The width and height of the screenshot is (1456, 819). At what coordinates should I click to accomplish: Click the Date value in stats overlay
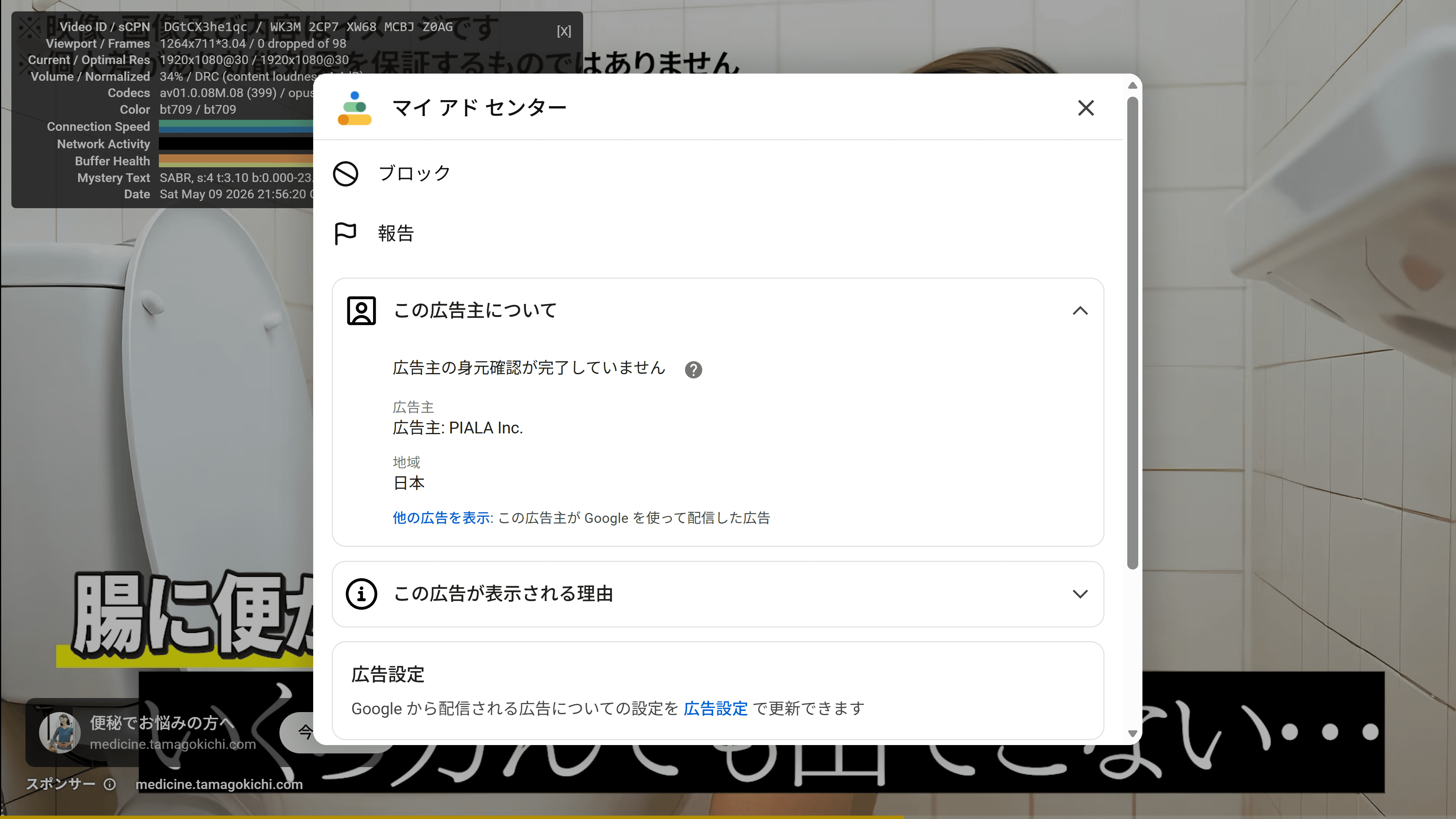[x=236, y=195]
